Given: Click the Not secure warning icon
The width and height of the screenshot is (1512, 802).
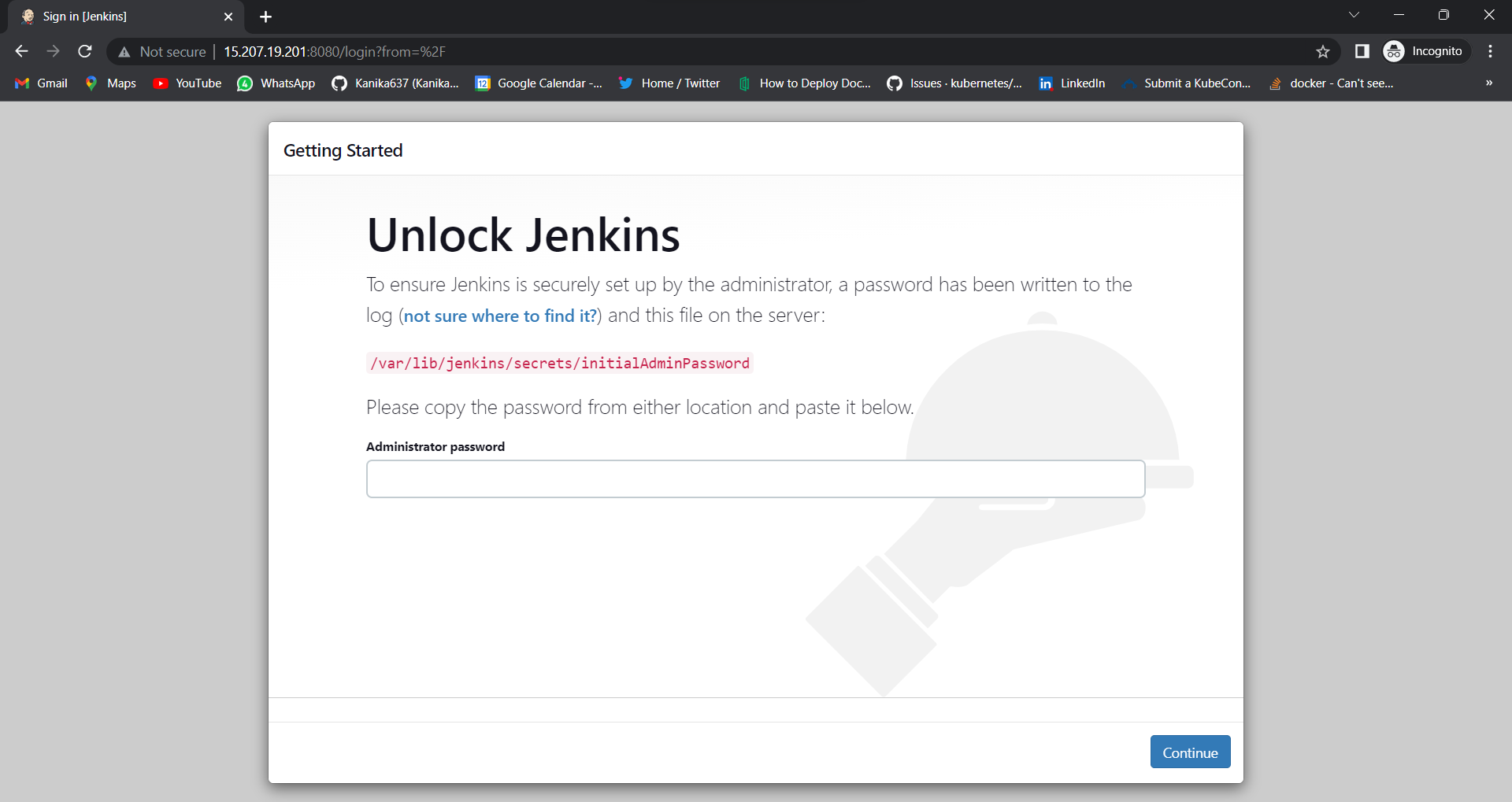Looking at the screenshot, I should tap(124, 52).
